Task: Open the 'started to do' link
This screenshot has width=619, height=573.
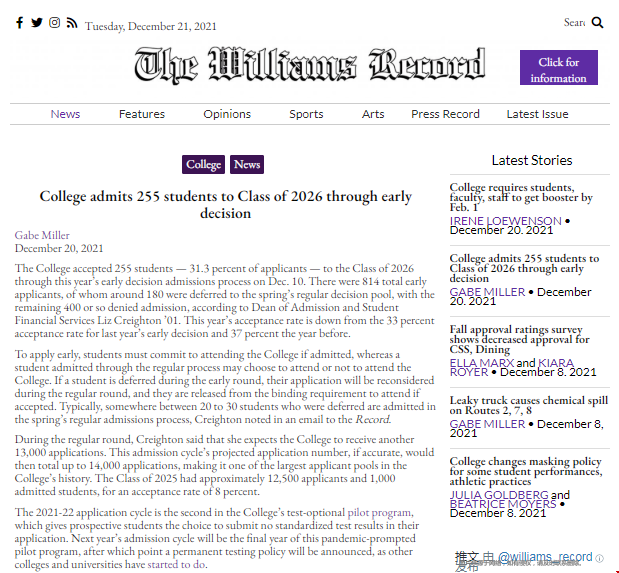Action: (x=176, y=564)
